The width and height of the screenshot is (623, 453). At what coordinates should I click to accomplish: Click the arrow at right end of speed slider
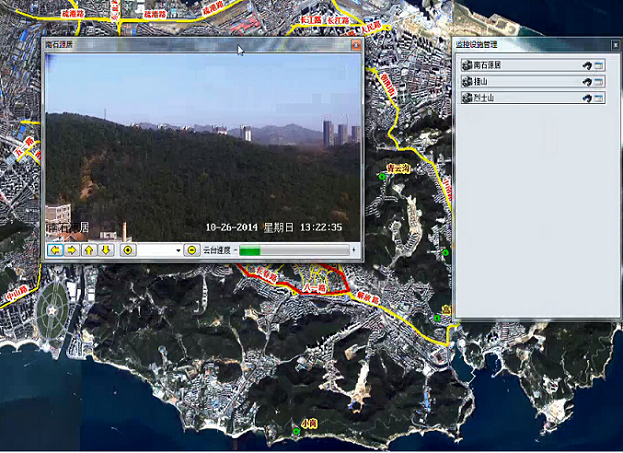354,250
